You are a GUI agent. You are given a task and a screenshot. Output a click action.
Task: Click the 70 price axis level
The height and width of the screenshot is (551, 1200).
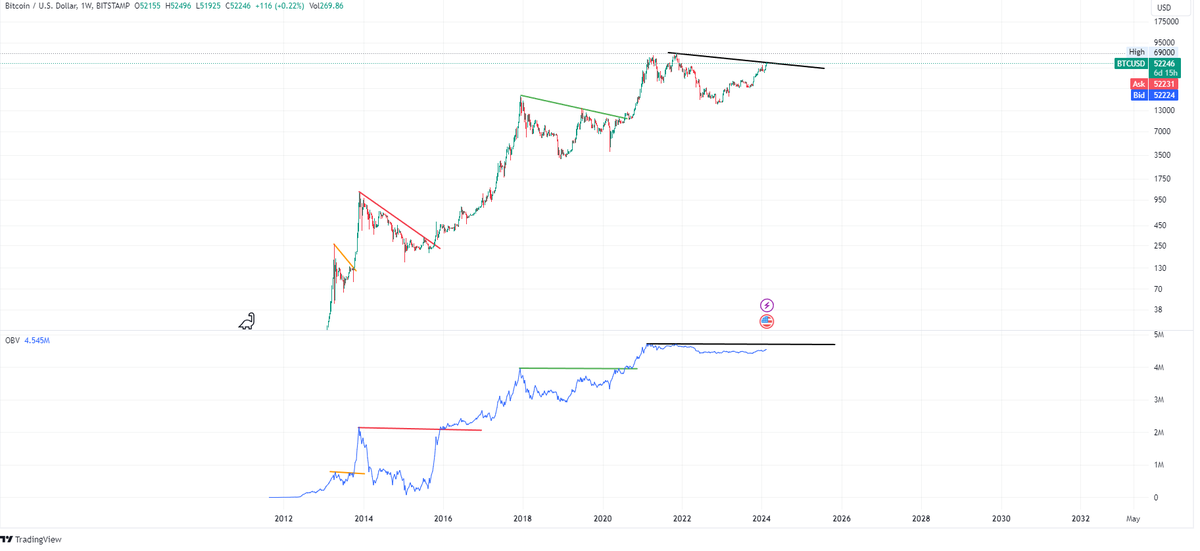coord(1158,289)
